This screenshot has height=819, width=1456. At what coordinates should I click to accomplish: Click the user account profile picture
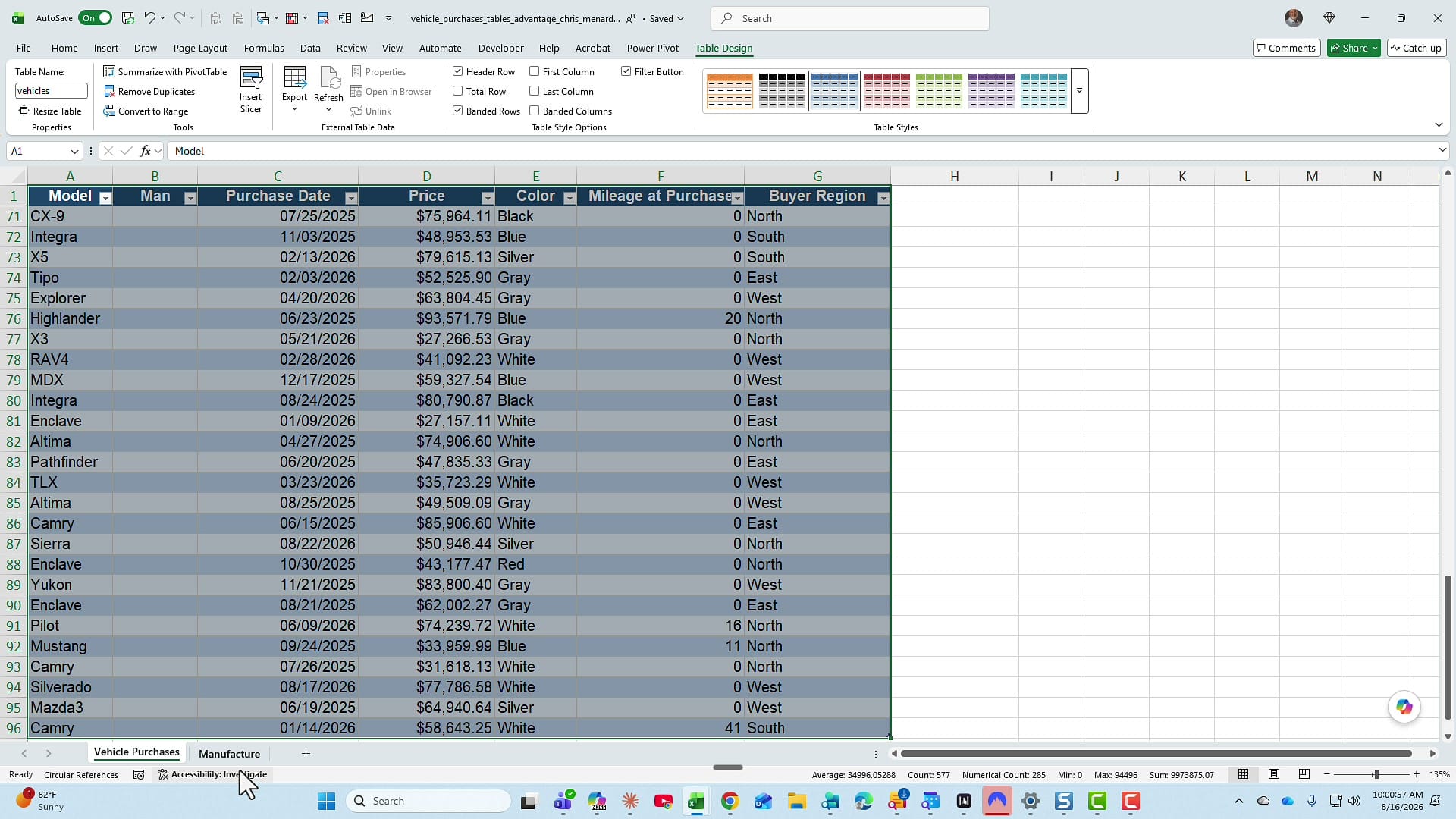click(1294, 18)
